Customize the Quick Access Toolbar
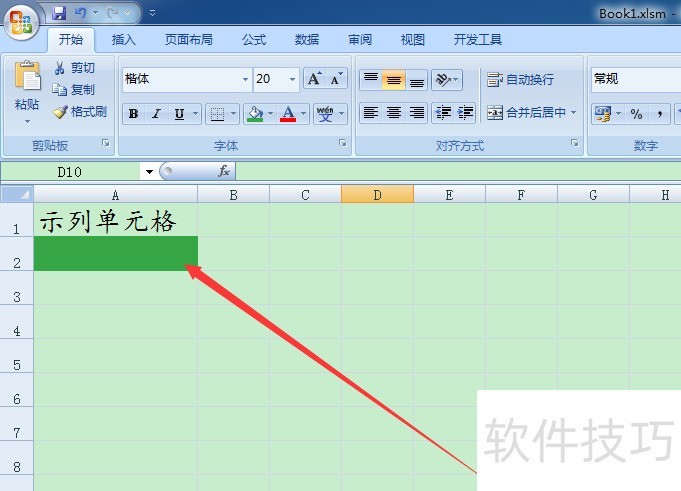The width and height of the screenshot is (681, 491). (x=152, y=13)
